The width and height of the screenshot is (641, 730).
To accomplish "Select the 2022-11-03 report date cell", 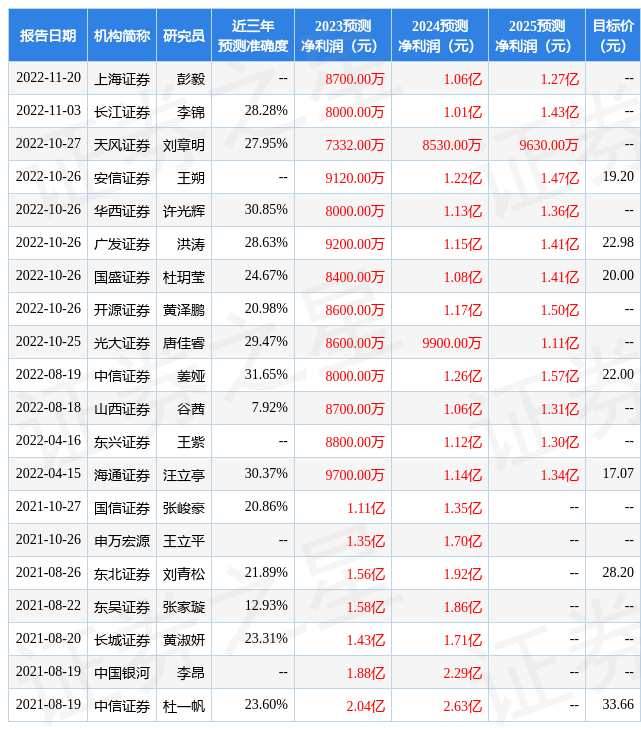I will (48, 111).
